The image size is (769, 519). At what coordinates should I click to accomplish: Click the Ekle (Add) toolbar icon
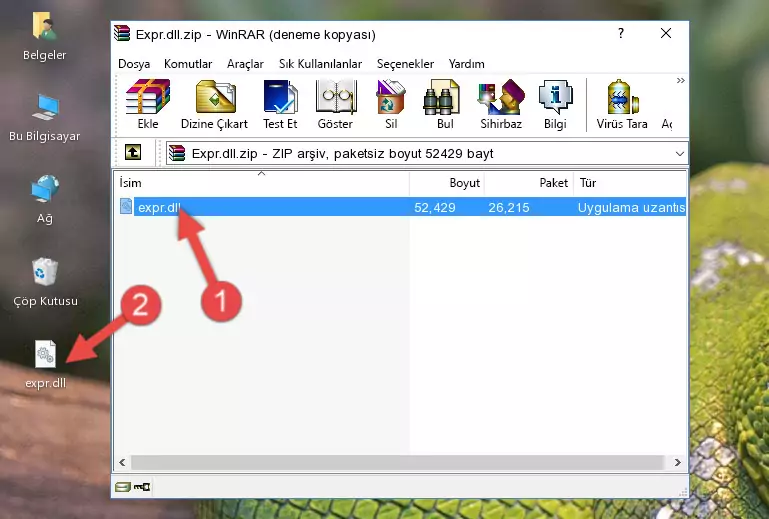[x=148, y=104]
